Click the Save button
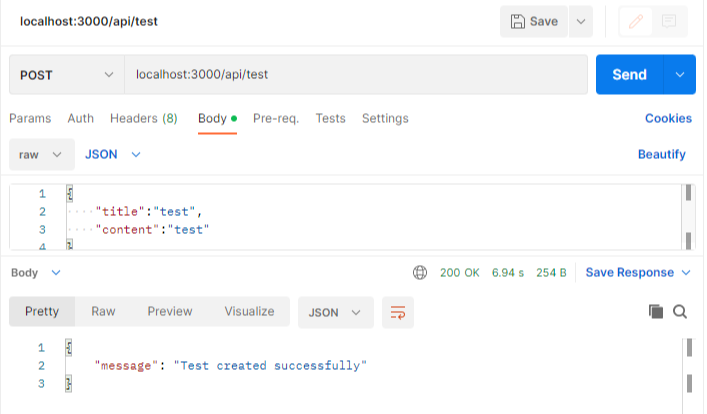The image size is (707, 414). tap(534, 21)
